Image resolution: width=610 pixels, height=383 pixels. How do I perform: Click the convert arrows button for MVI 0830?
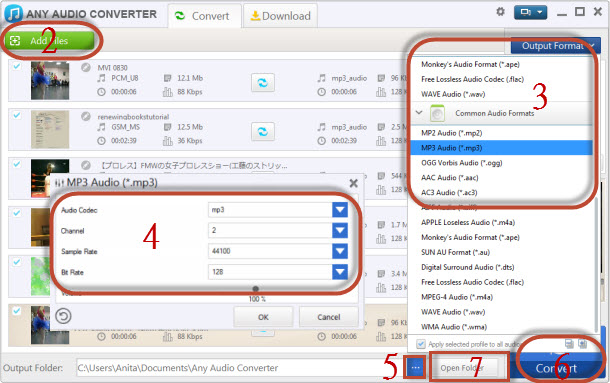(x=263, y=83)
